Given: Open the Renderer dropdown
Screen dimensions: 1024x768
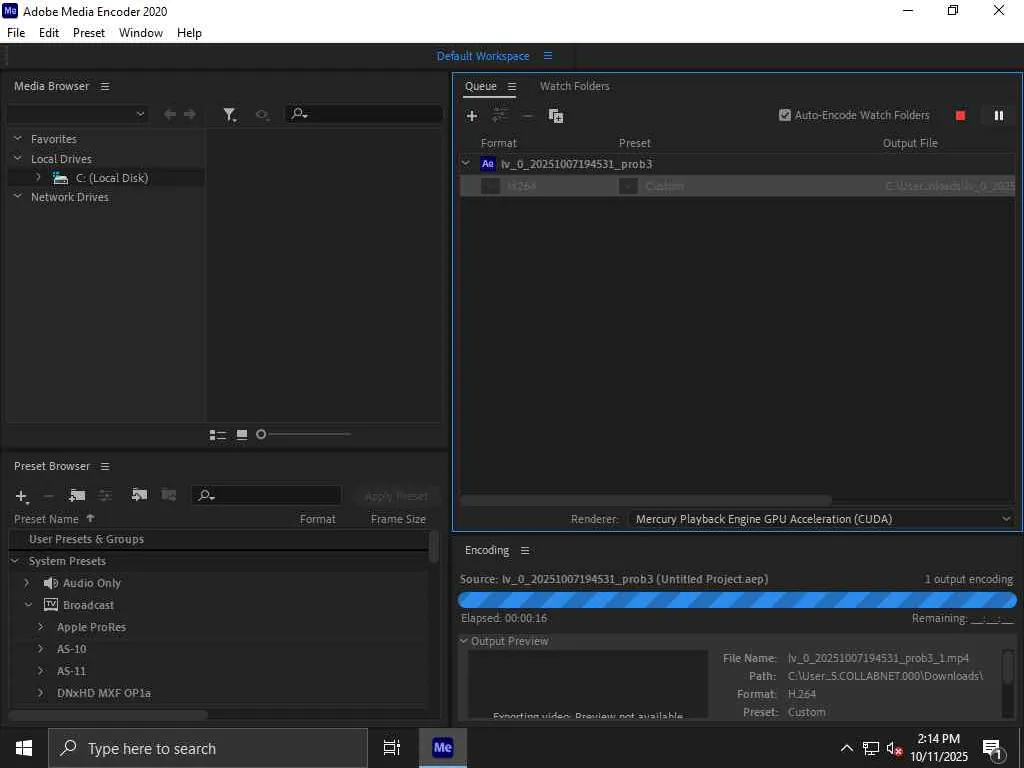Looking at the screenshot, I should click(x=822, y=519).
